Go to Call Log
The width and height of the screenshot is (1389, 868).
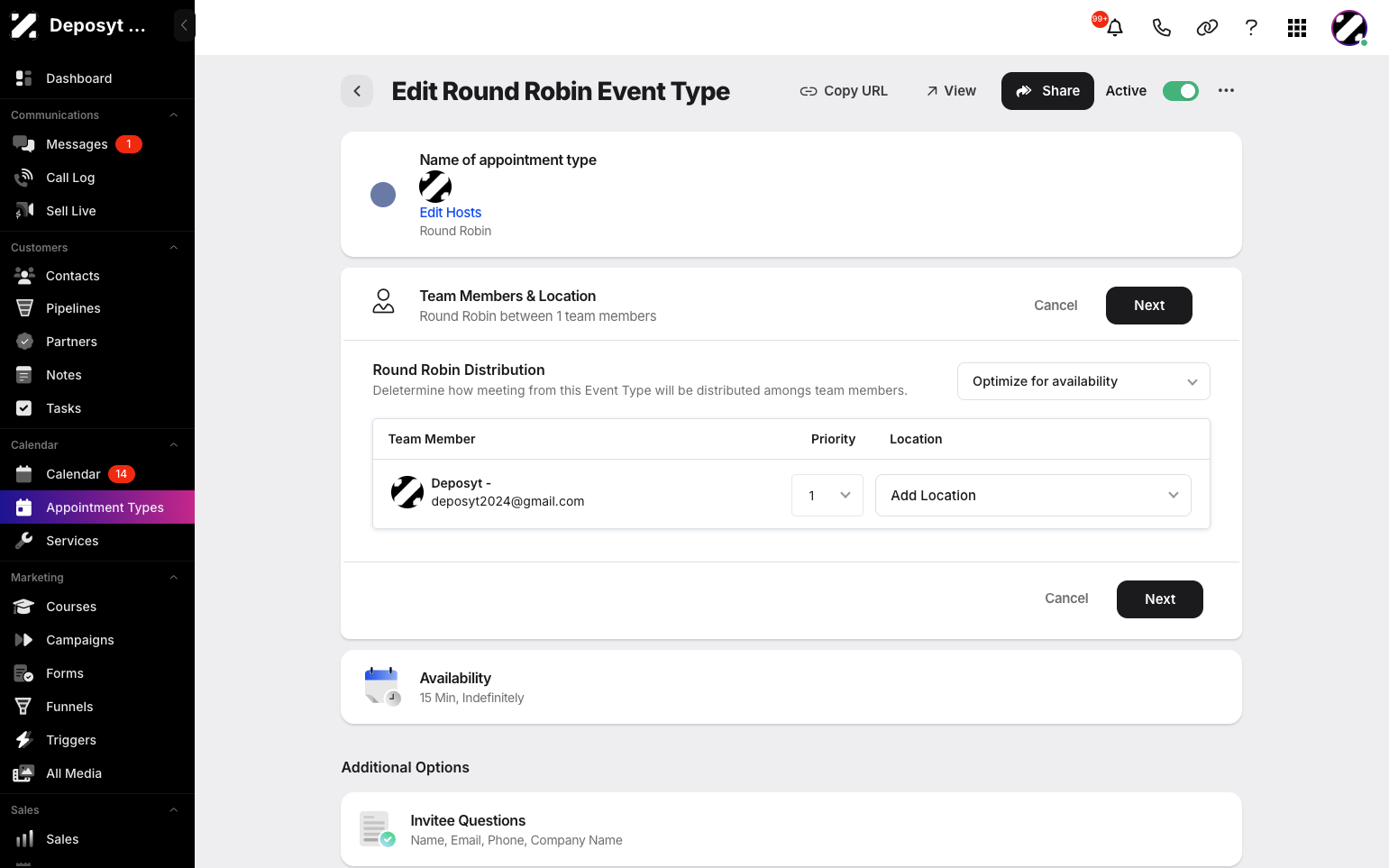(97, 178)
